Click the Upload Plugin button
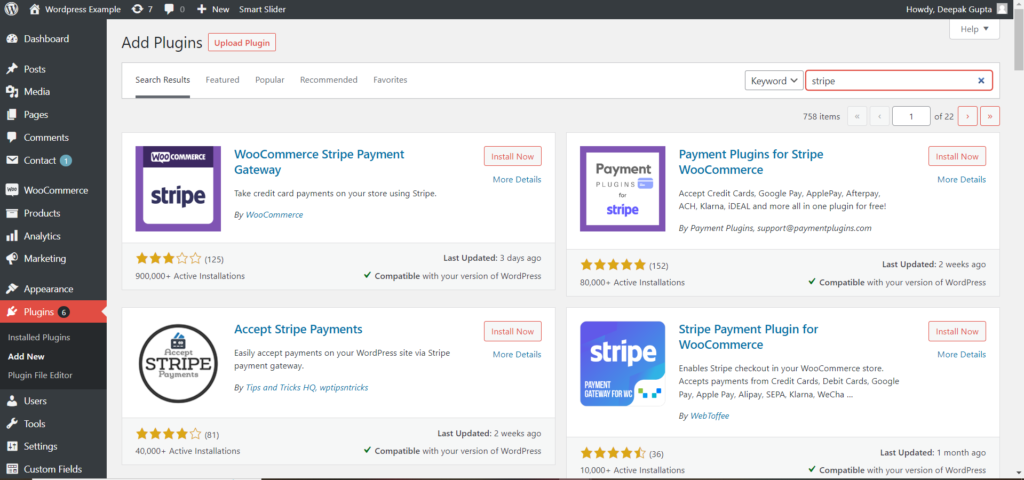This screenshot has width=1024, height=480. tap(242, 42)
